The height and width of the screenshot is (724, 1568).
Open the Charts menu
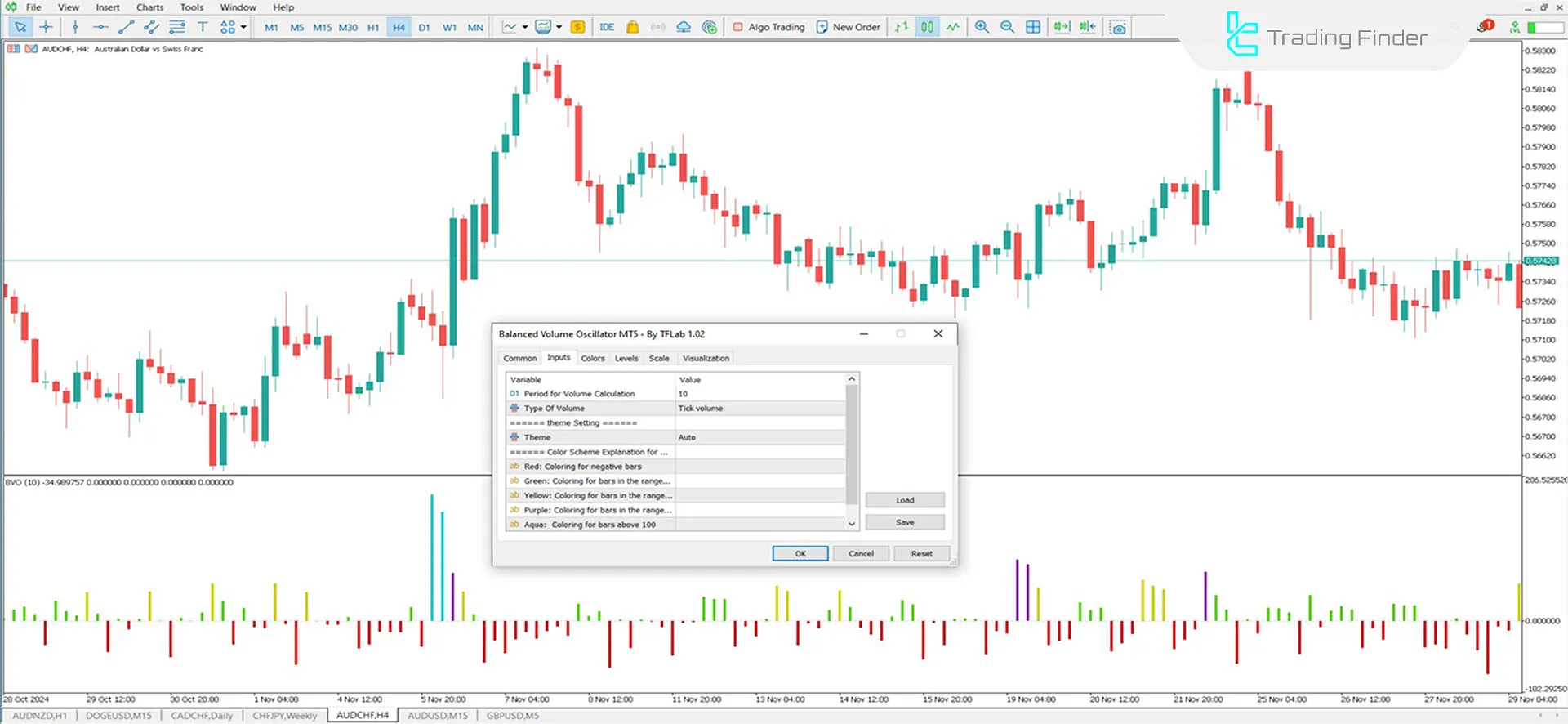(149, 7)
